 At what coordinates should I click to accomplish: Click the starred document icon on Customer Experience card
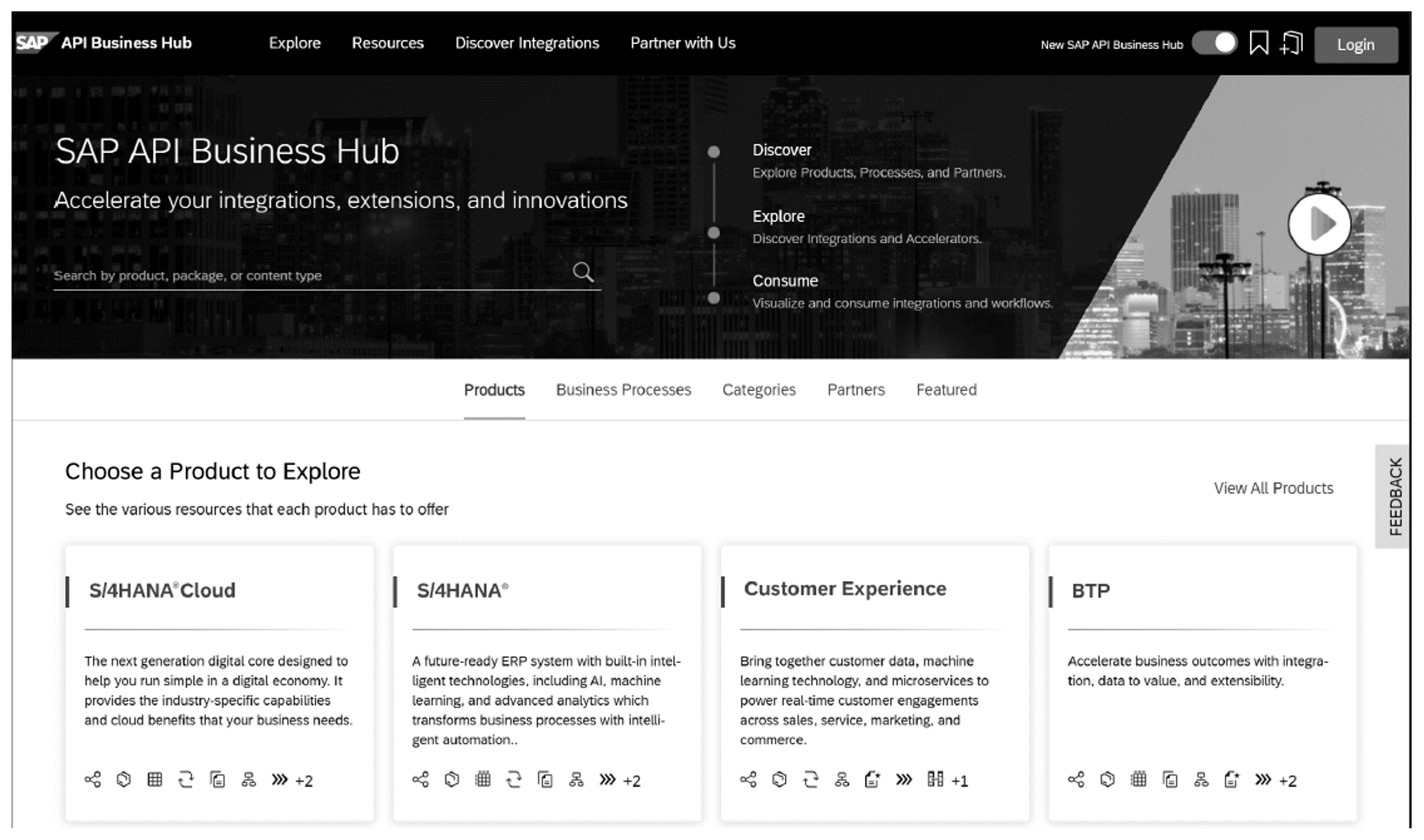coord(872,779)
